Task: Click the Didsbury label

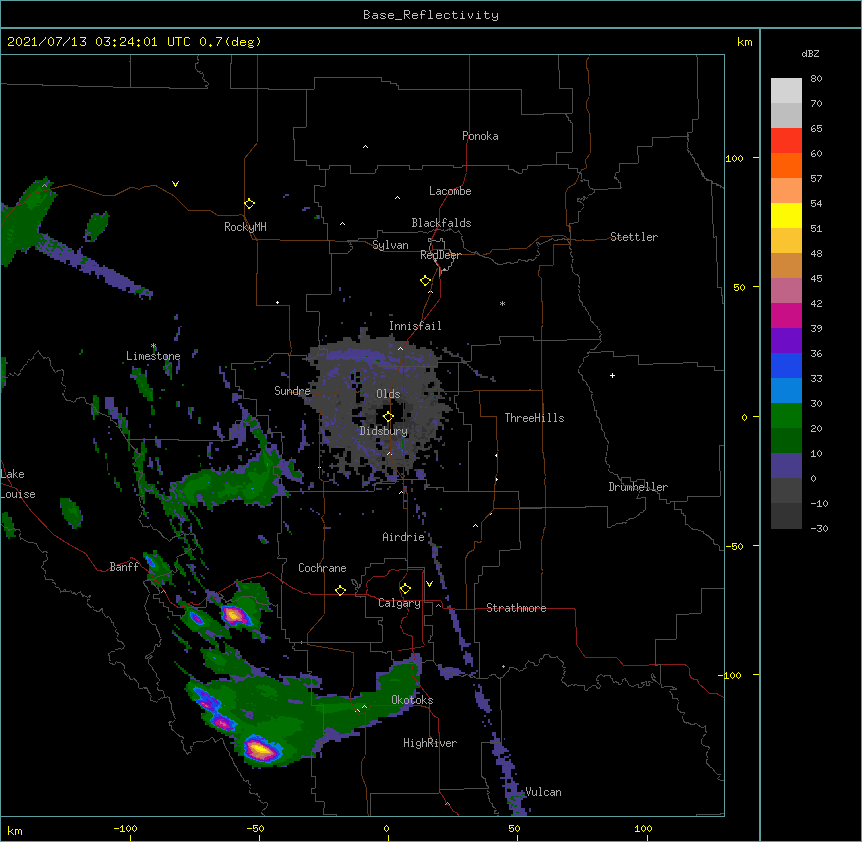Action: click(384, 431)
